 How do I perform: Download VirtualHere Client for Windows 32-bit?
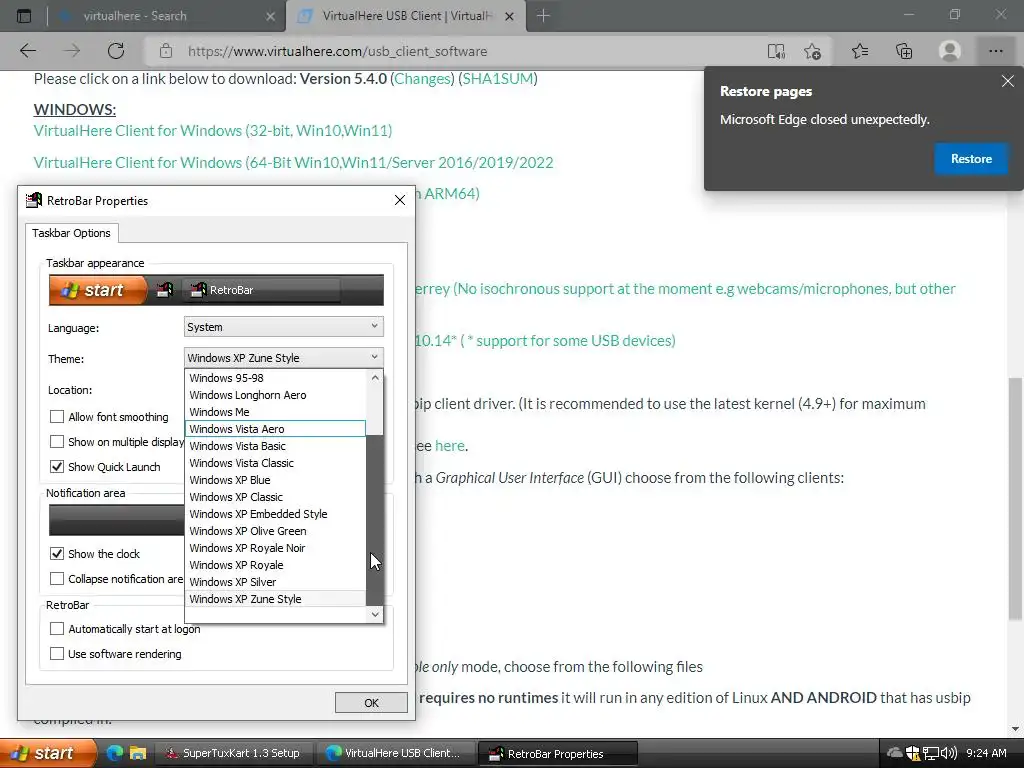tap(213, 131)
